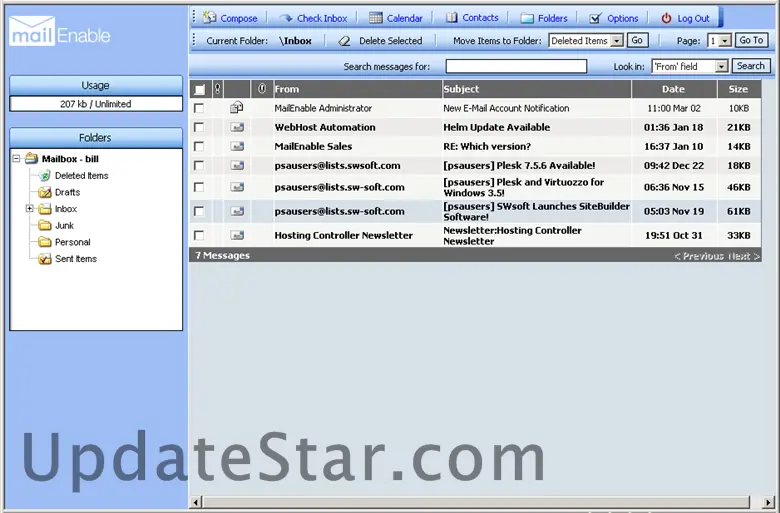
Task: Click the Search messages for input field
Action: point(516,66)
